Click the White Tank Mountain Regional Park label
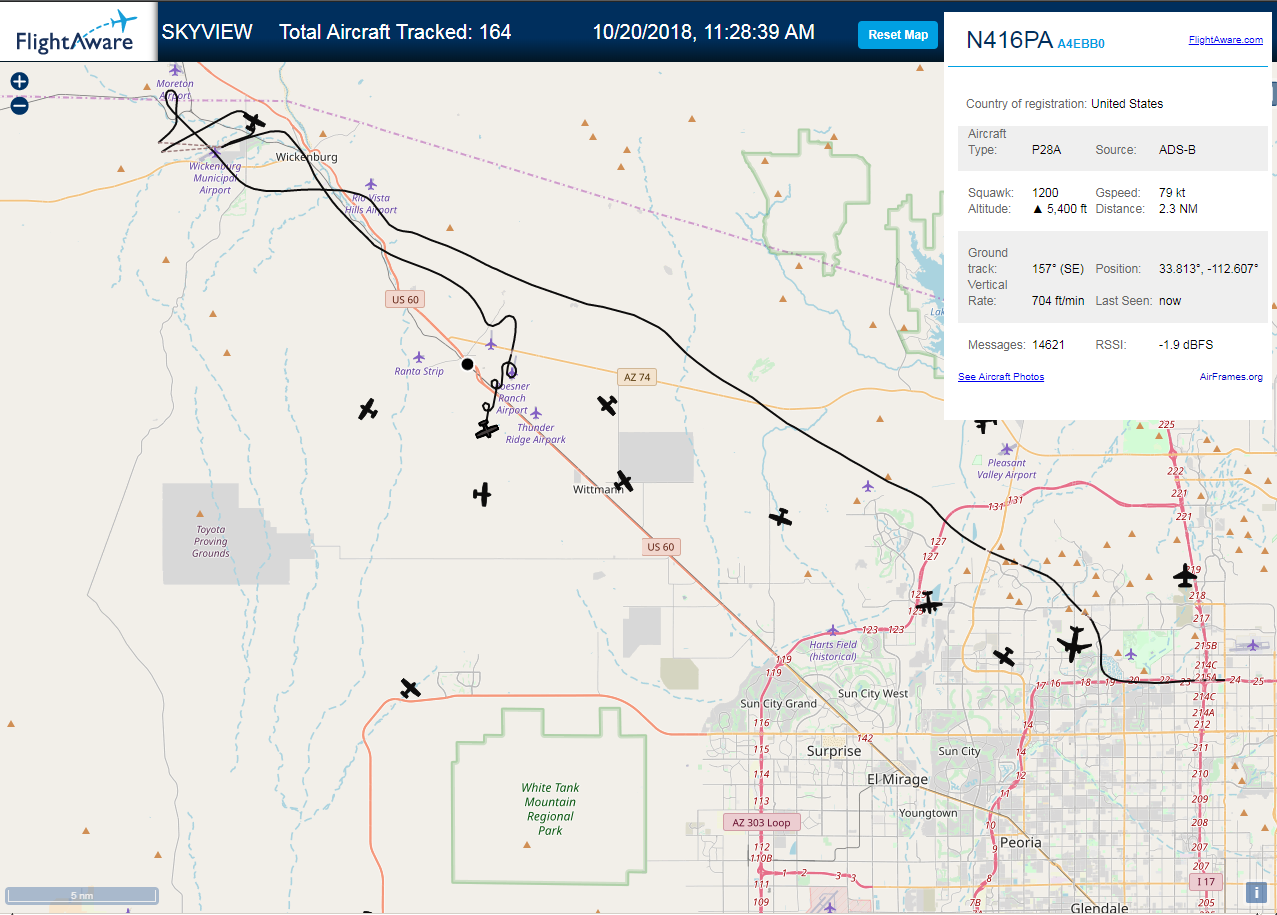 tap(550, 809)
